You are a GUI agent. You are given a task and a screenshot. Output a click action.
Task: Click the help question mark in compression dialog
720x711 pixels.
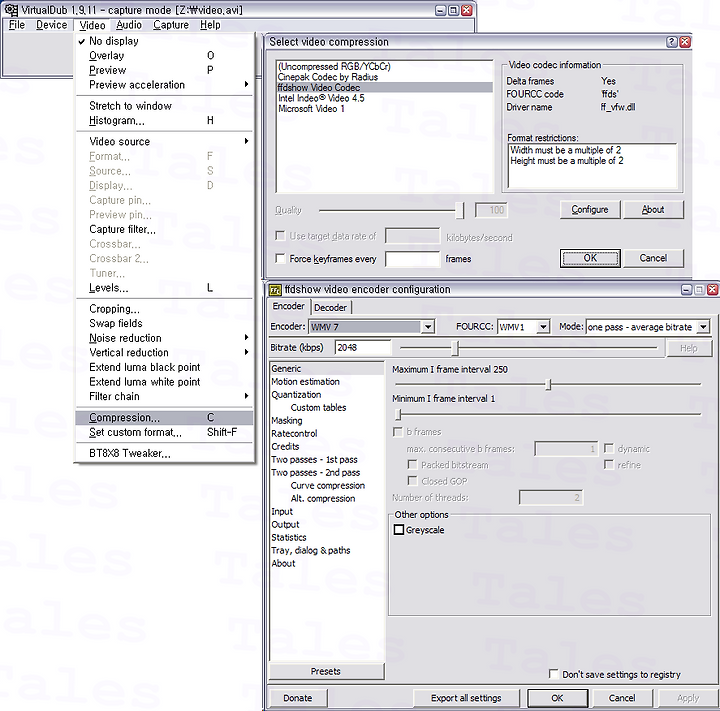tap(671, 42)
